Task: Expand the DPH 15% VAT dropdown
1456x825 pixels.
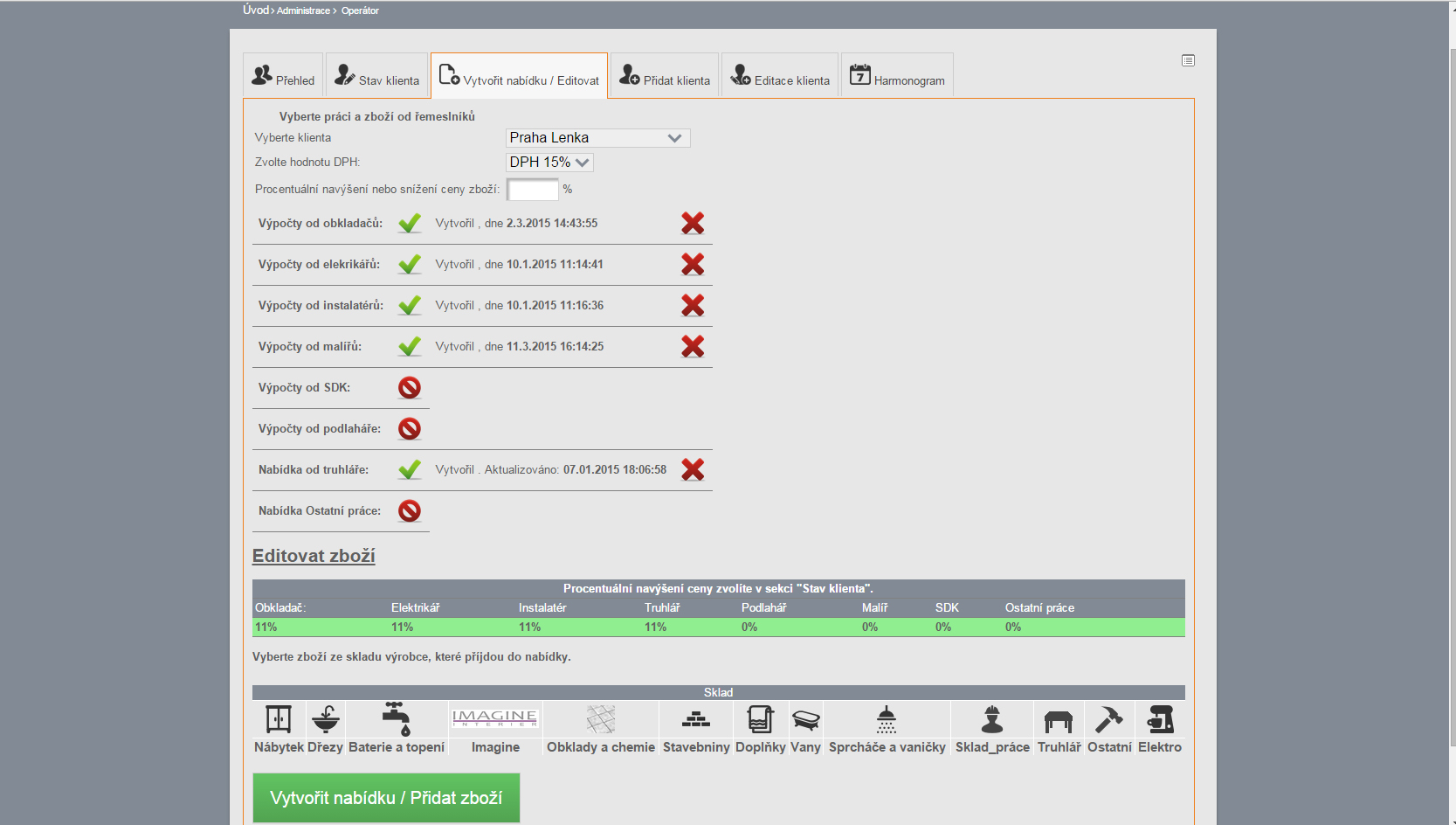Action: pyautogui.click(x=549, y=163)
